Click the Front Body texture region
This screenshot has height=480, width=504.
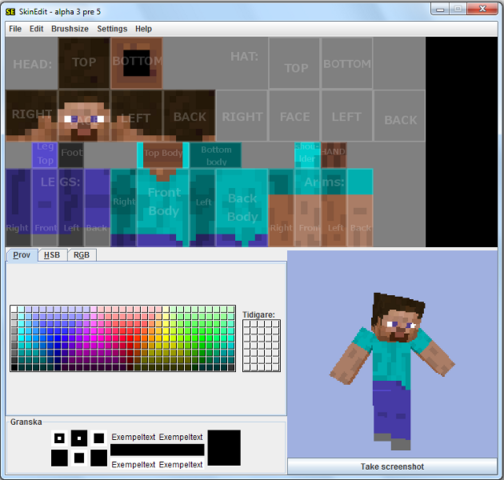(163, 208)
